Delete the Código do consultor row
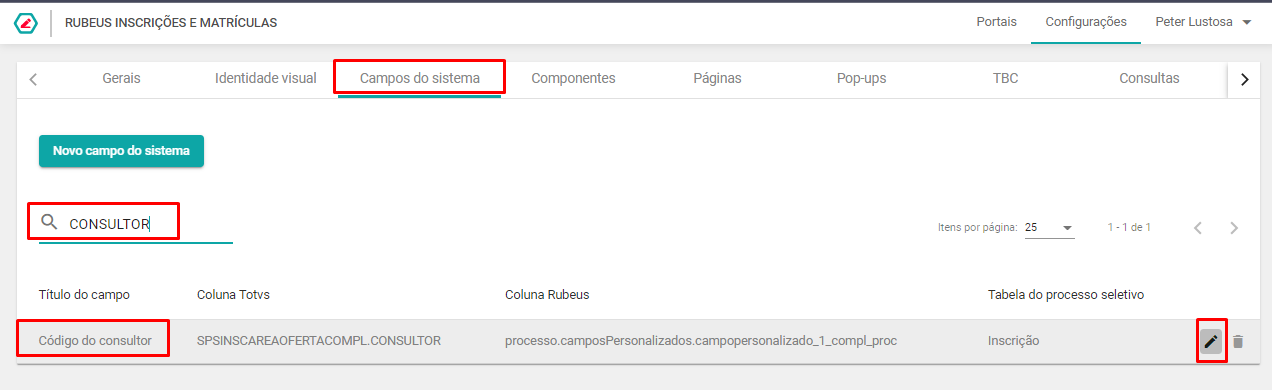This screenshot has height=390, width=1272. click(1238, 341)
